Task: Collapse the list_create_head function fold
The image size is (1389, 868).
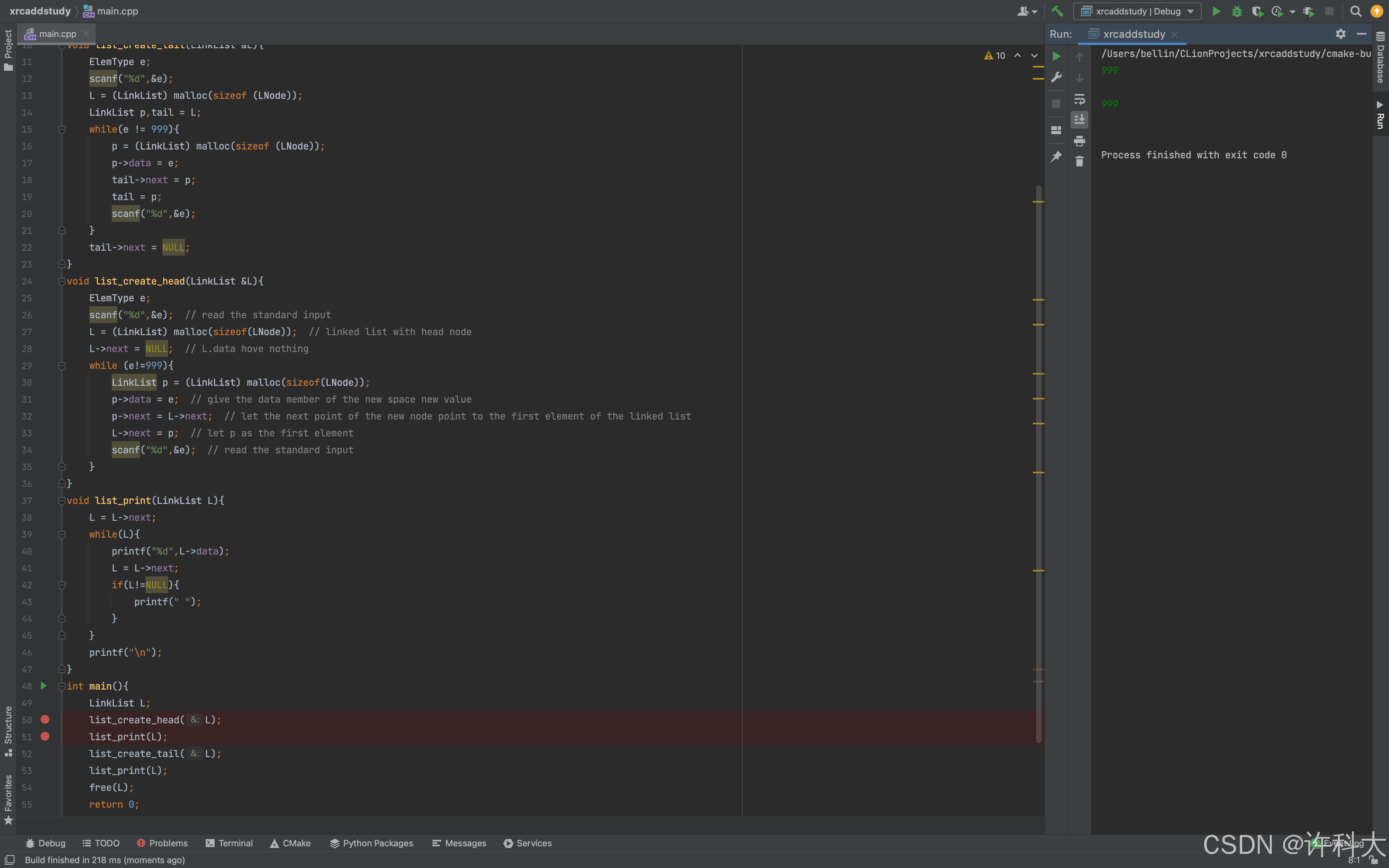Action: click(61, 281)
